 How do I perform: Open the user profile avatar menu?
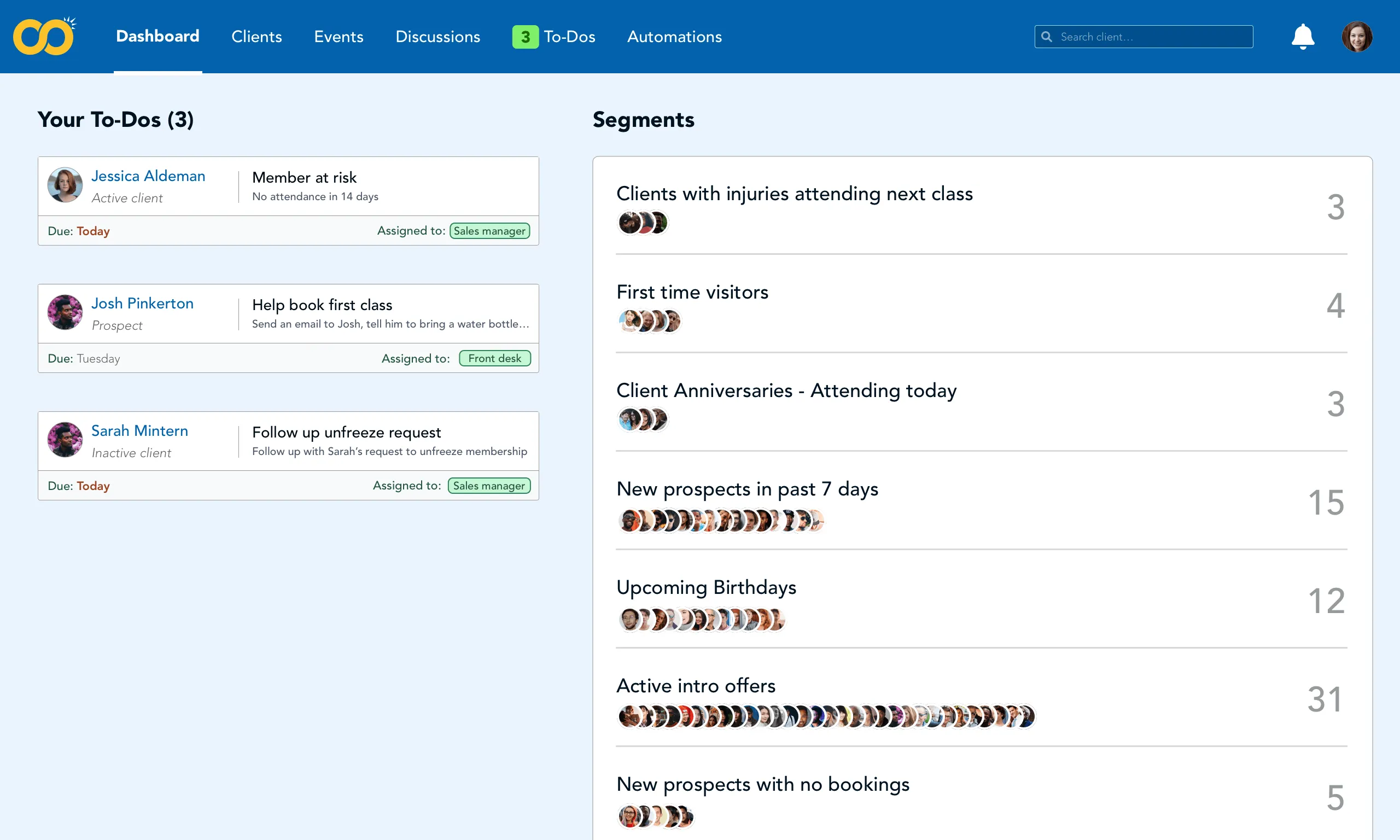click(x=1356, y=37)
